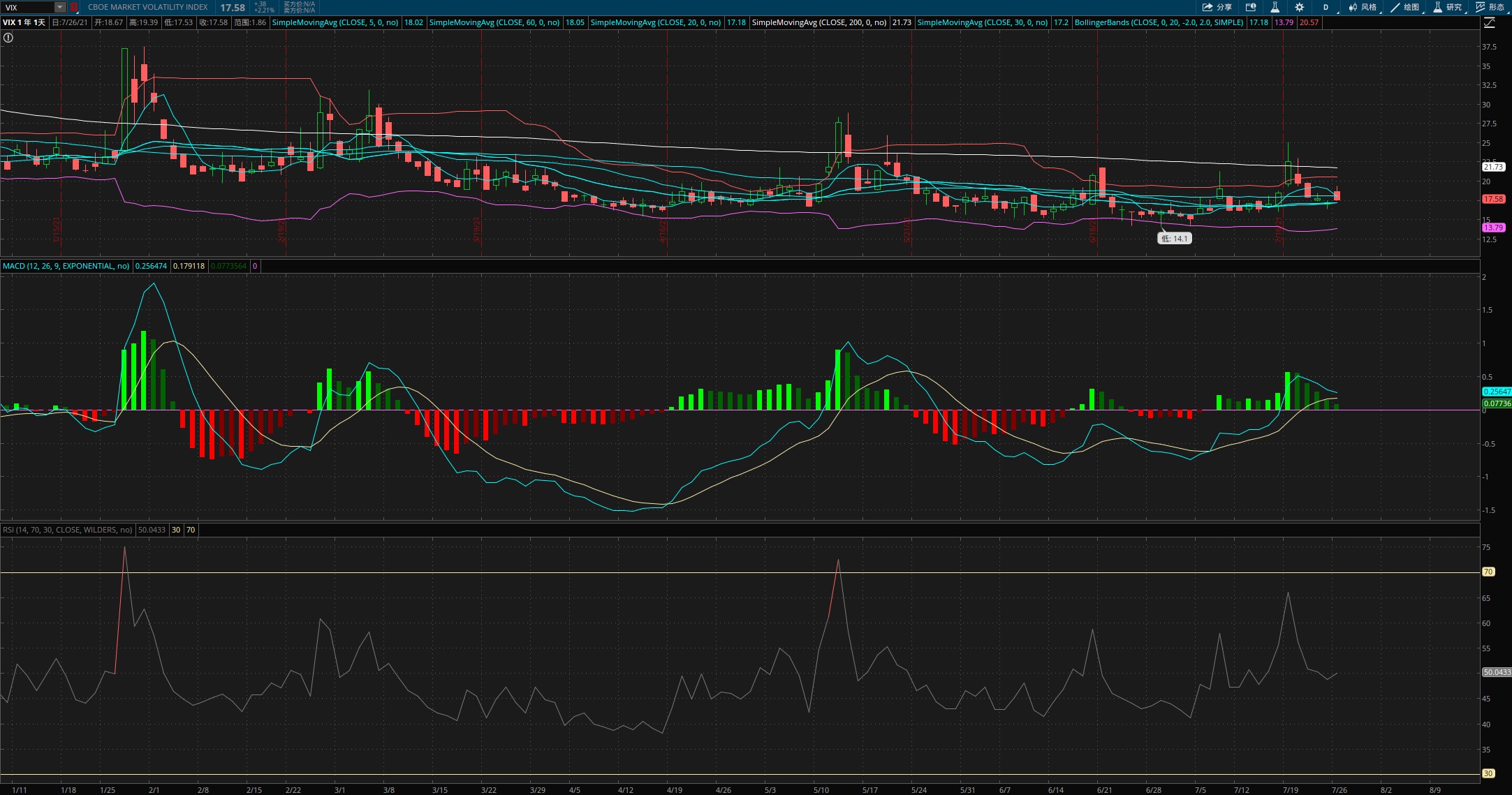This screenshot has height=795, width=1512.
Task: Click the 5/10 date on time axis
Action: coord(821,790)
